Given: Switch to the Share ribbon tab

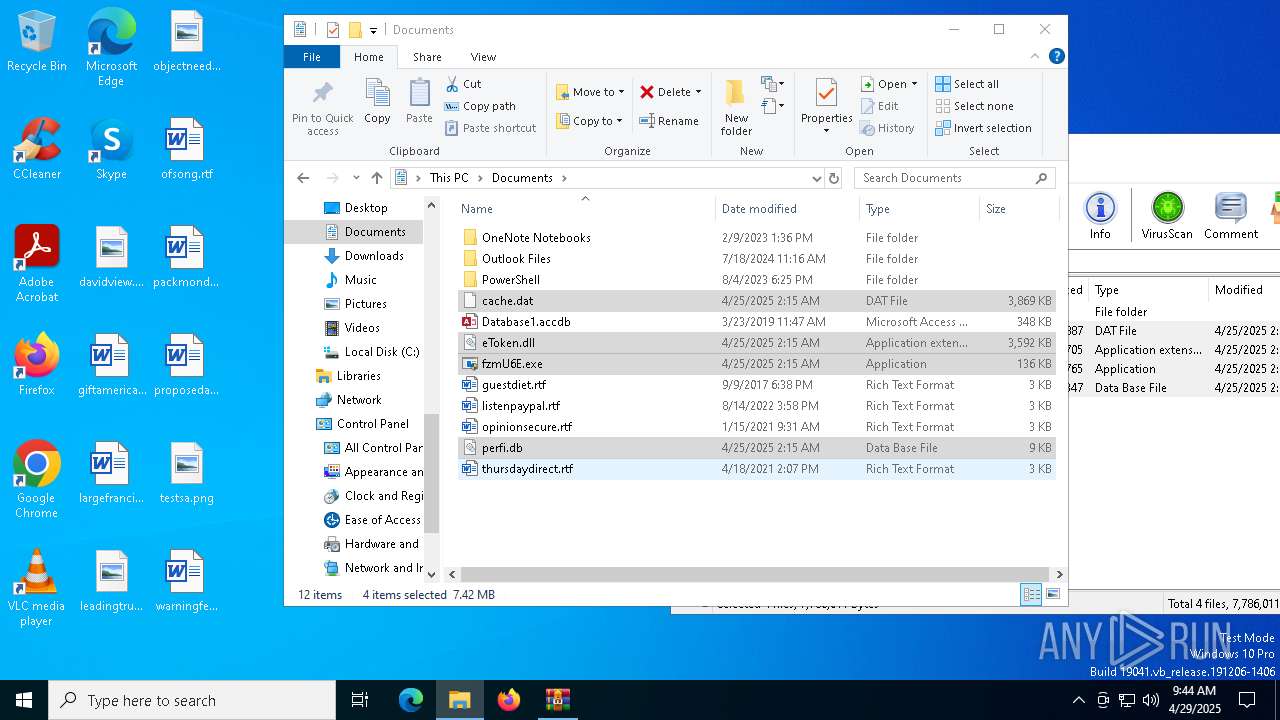Looking at the screenshot, I should click(427, 57).
